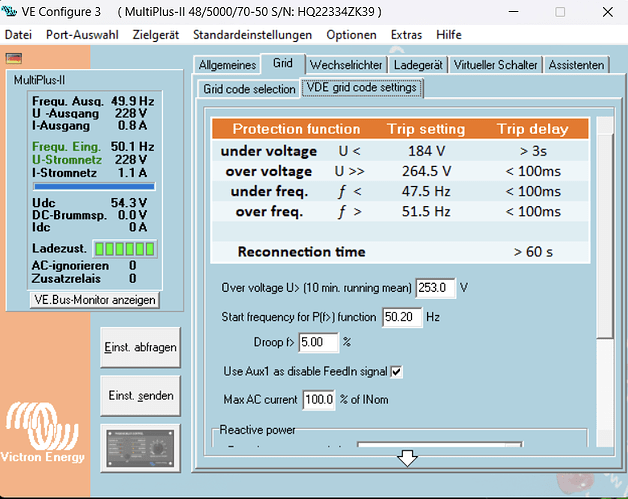Click the vertical scrollbar of settings panel
Screen dimensions: 628x499
coord(605,280)
